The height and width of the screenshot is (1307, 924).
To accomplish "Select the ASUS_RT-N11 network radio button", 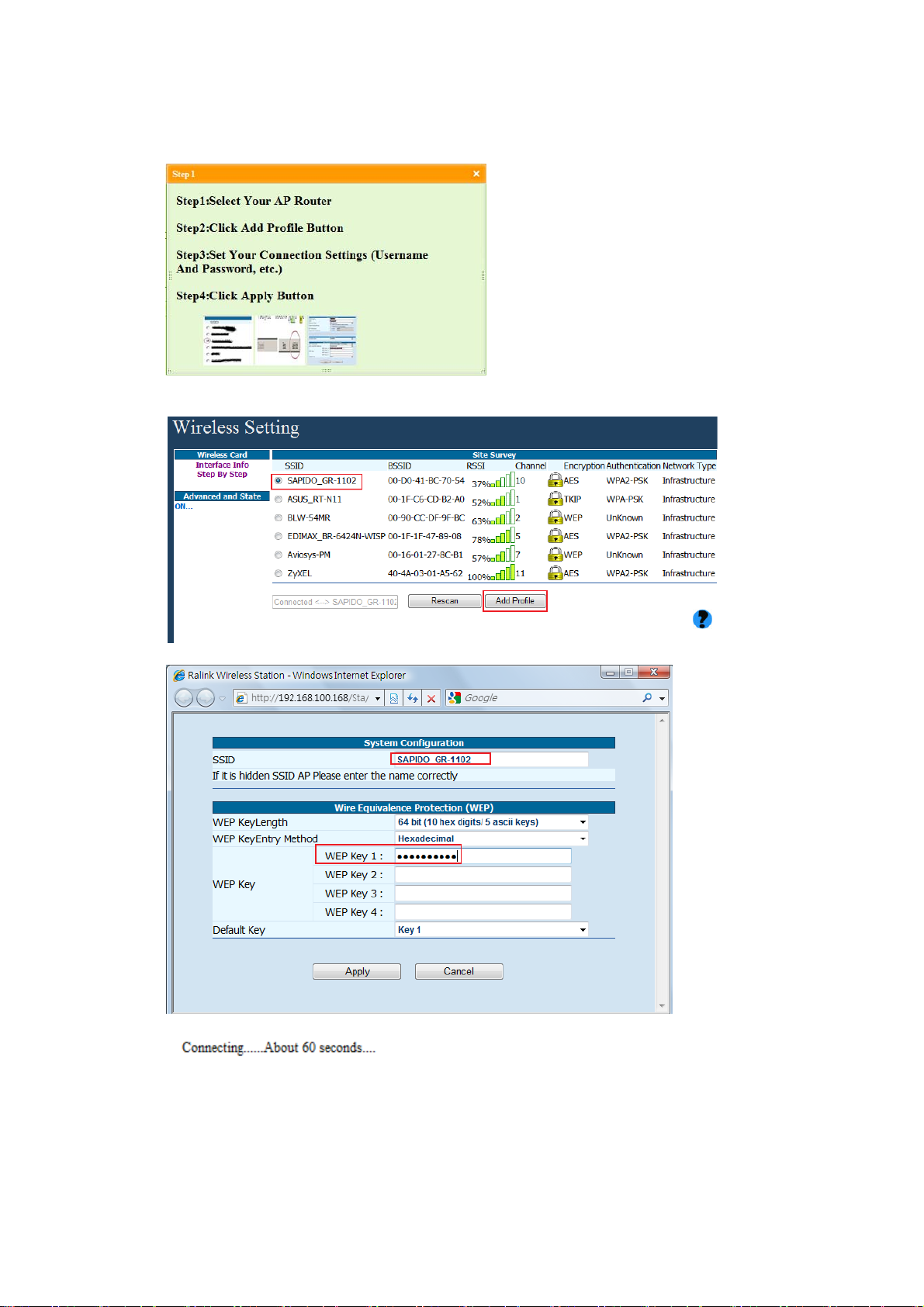I will point(279,500).
